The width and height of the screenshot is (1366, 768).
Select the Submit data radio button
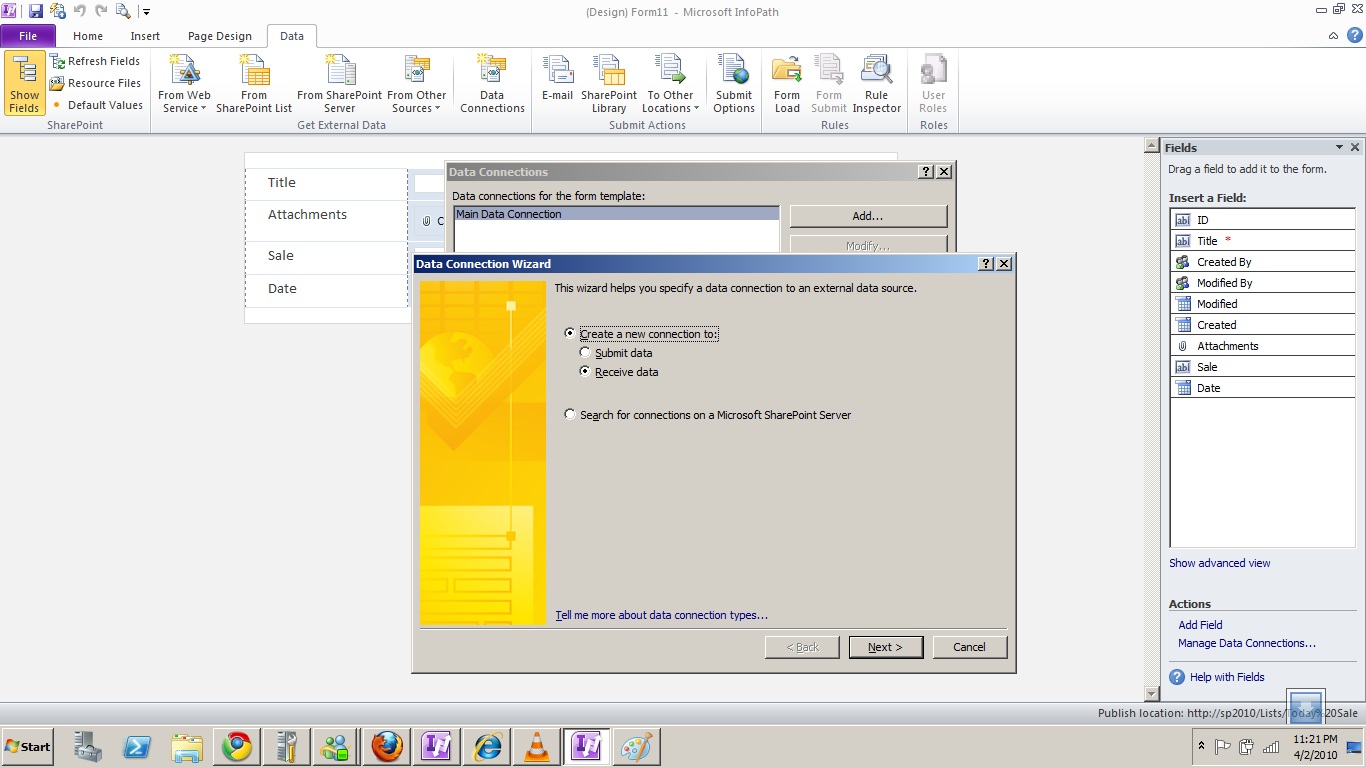pyautogui.click(x=586, y=353)
